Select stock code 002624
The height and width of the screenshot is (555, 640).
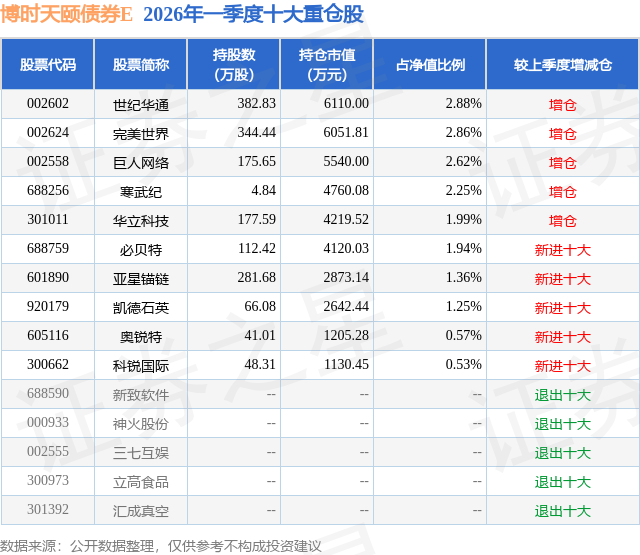point(48,133)
